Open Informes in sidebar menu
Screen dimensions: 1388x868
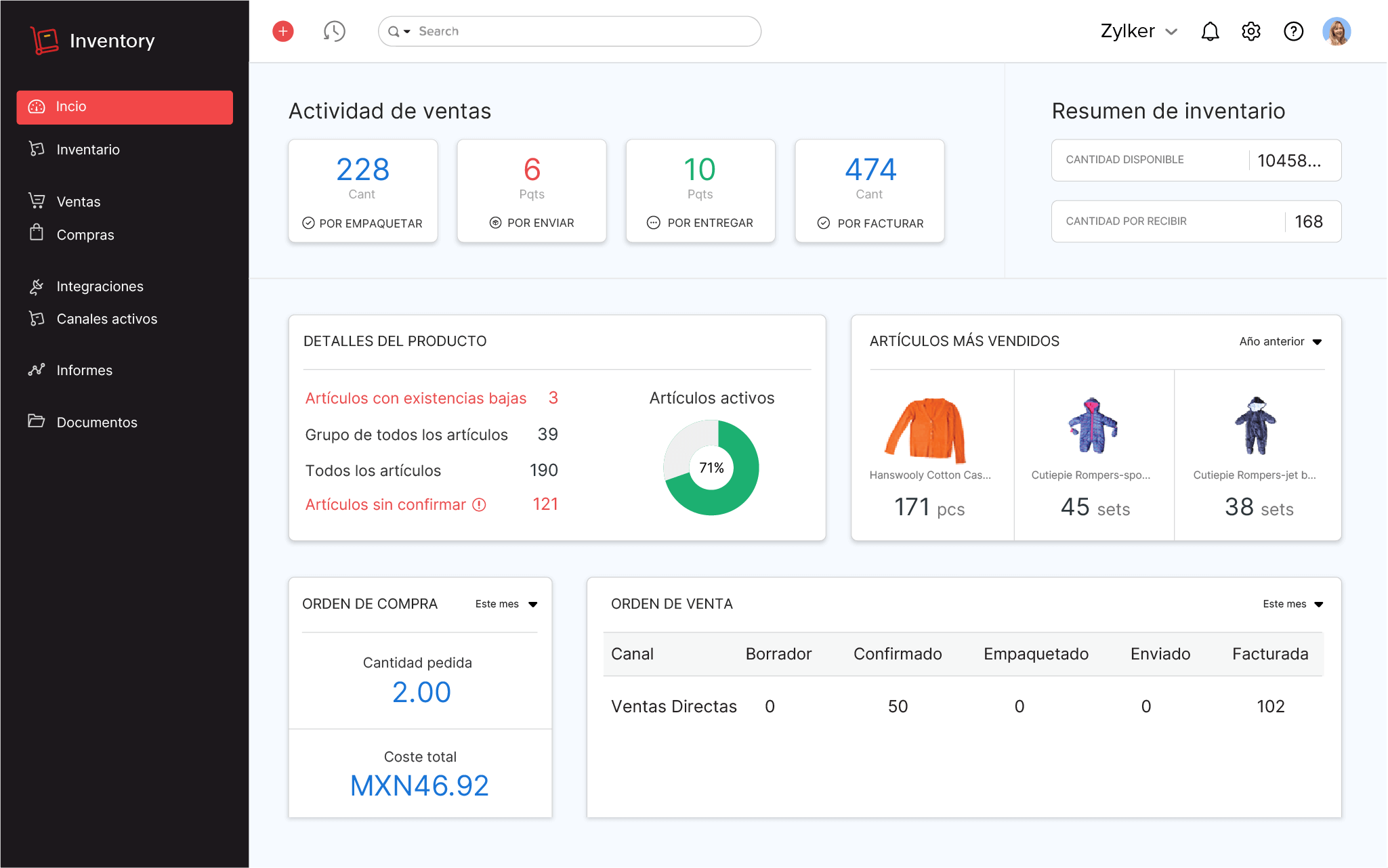(84, 370)
